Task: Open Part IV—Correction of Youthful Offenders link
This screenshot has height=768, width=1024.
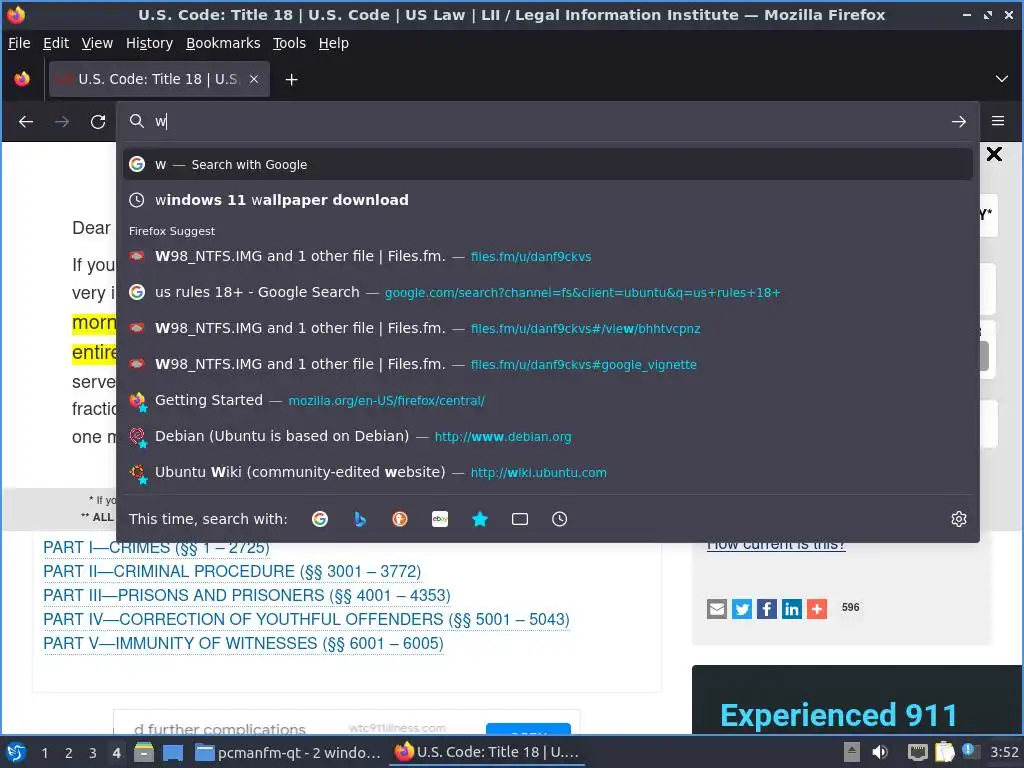Action: [306, 619]
